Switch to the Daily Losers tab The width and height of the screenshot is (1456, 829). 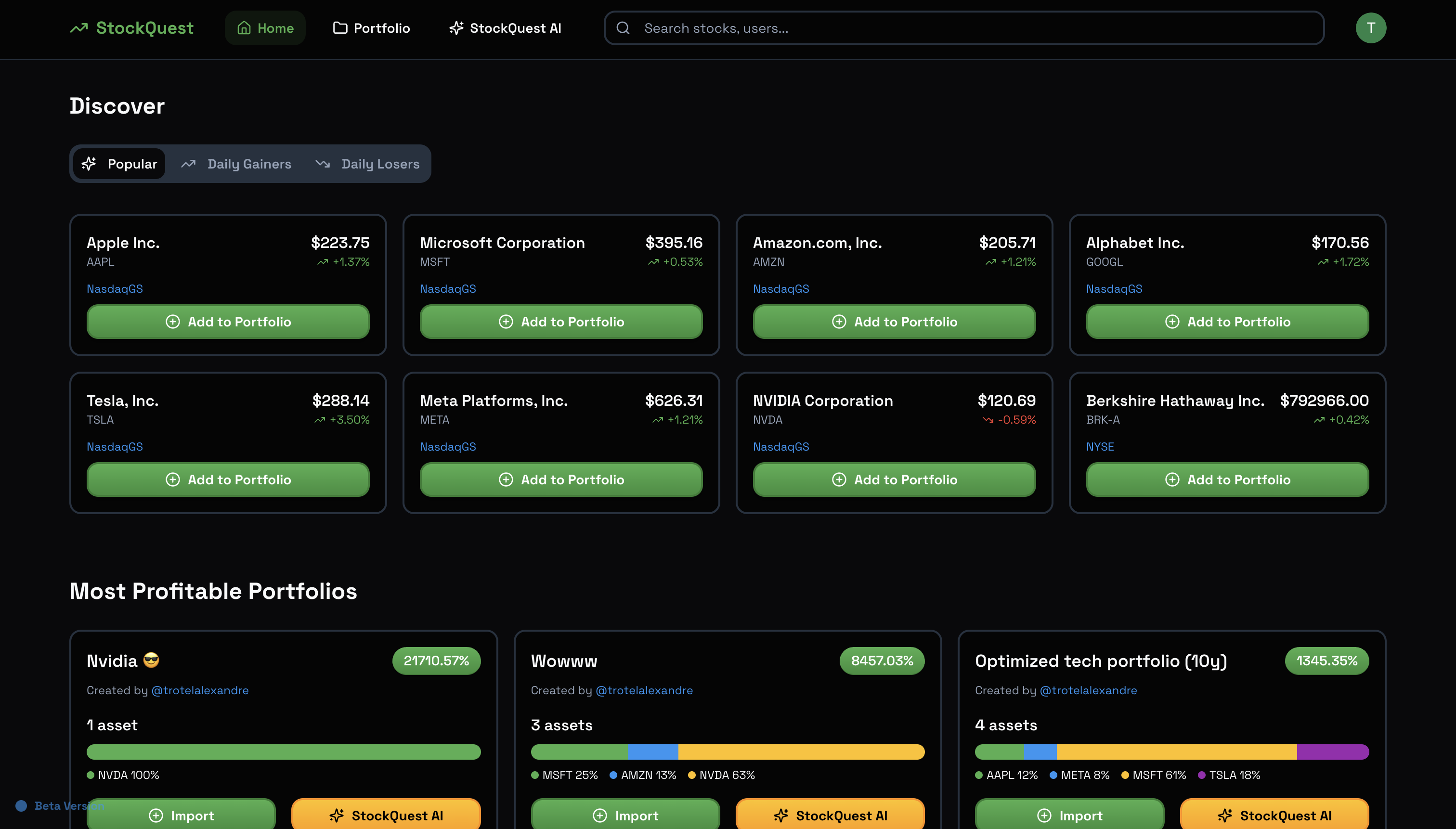(367, 164)
